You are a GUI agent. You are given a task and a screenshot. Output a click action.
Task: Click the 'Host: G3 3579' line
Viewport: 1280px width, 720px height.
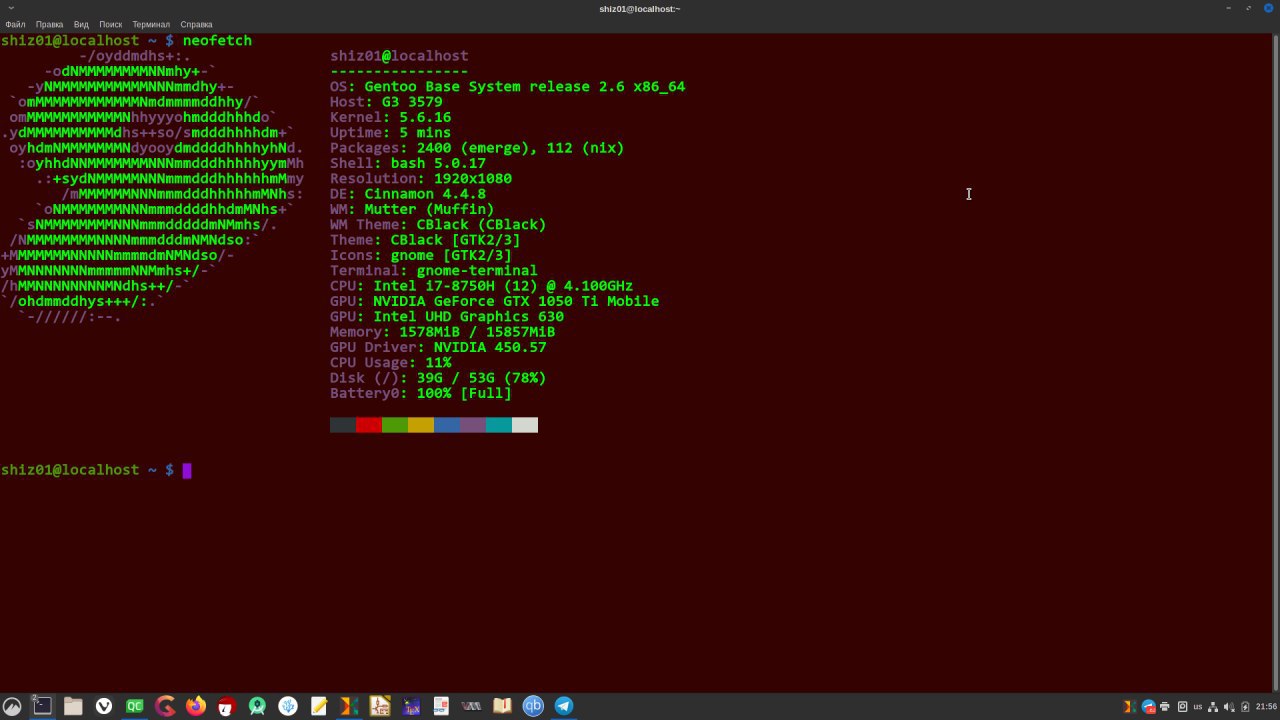[x=386, y=102]
